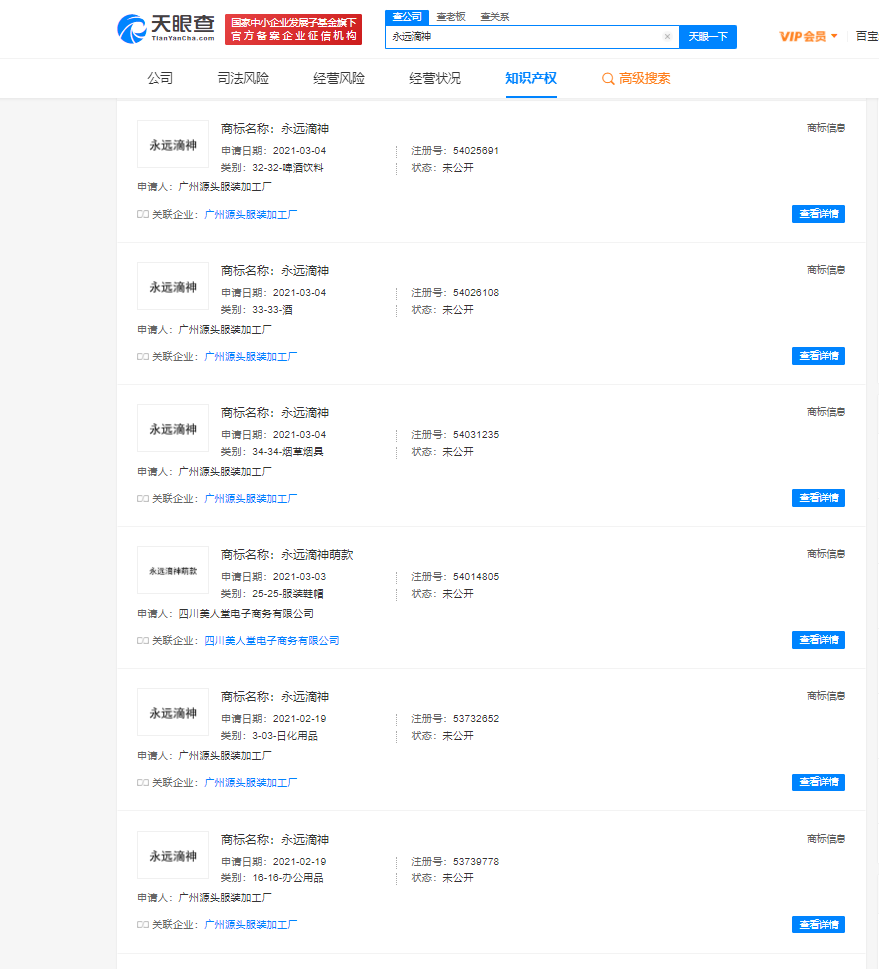
Task: View details for registration 53739778
Action: tap(818, 925)
